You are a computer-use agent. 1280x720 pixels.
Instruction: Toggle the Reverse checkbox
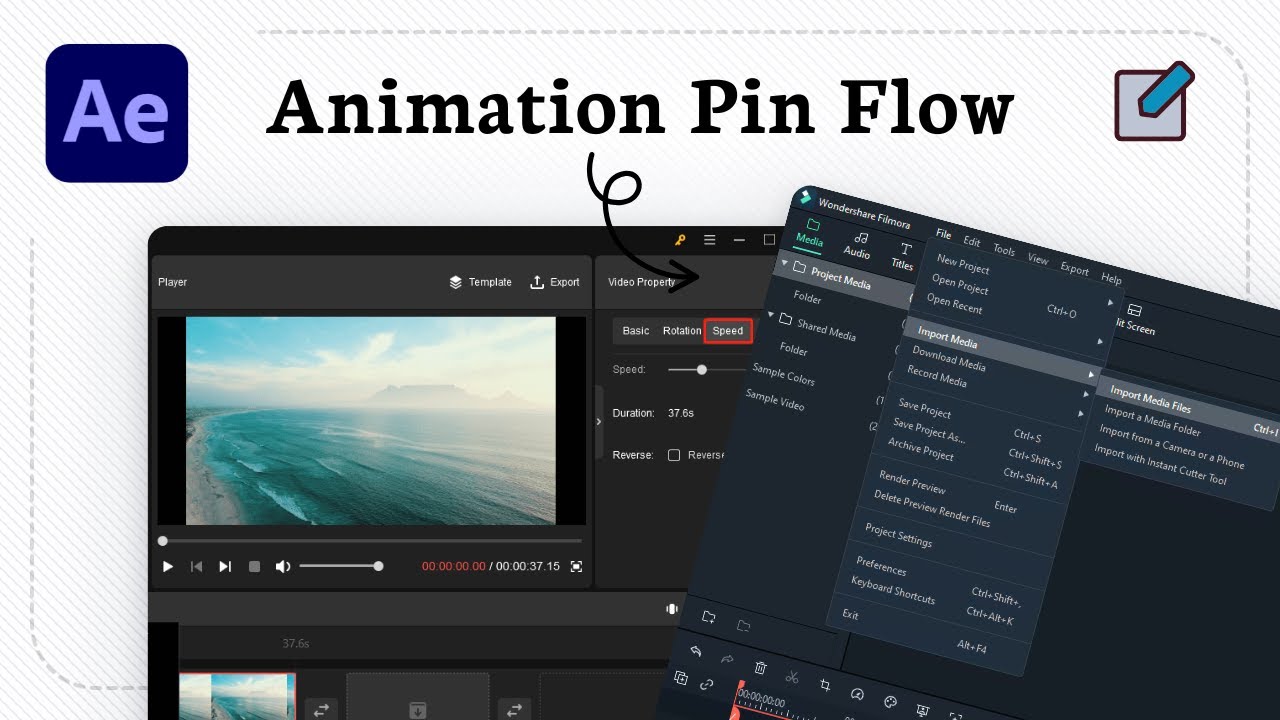(674, 455)
